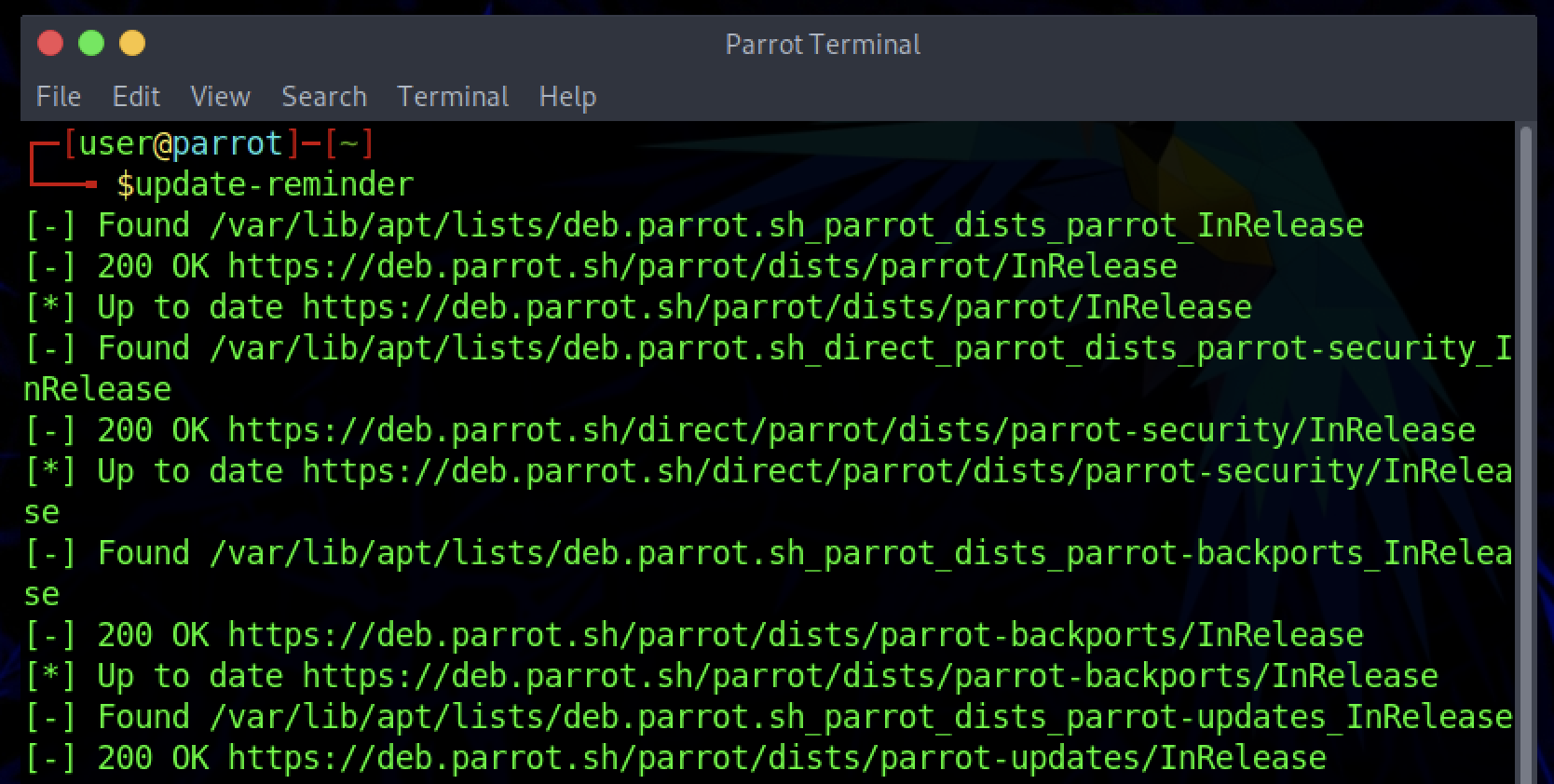Open the View menu
Image resolution: width=1554 pixels, height=784 pixels.
220,96
